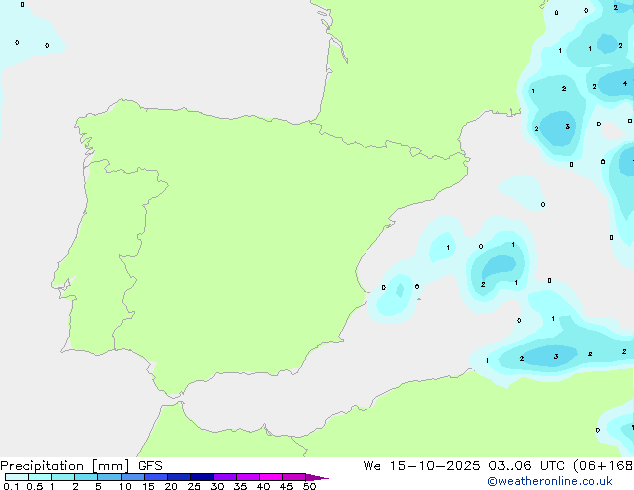
Task: Select the 1–2 mm legend color swatch
Action: click(x=63, y=477)
